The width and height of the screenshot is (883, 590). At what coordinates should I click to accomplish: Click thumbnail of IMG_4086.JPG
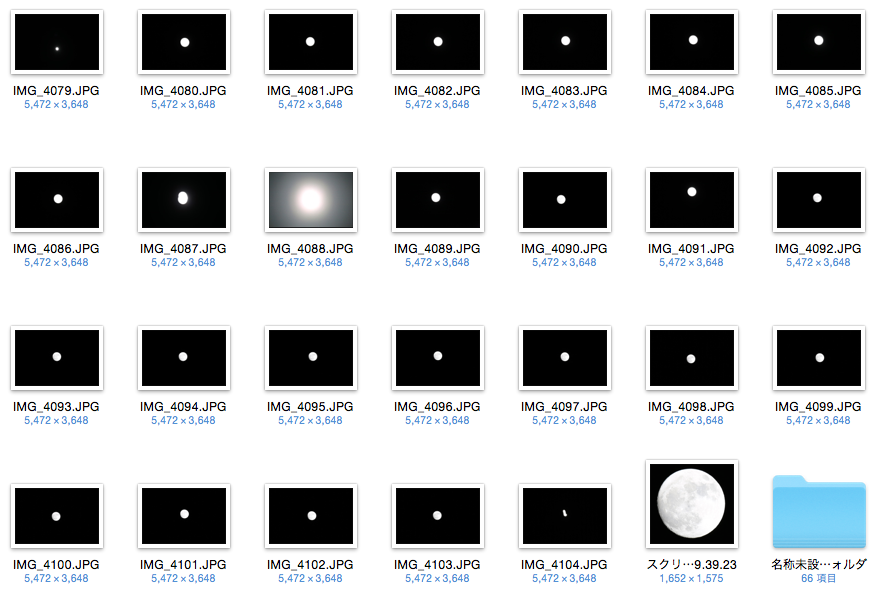click(x=57, y=200)
